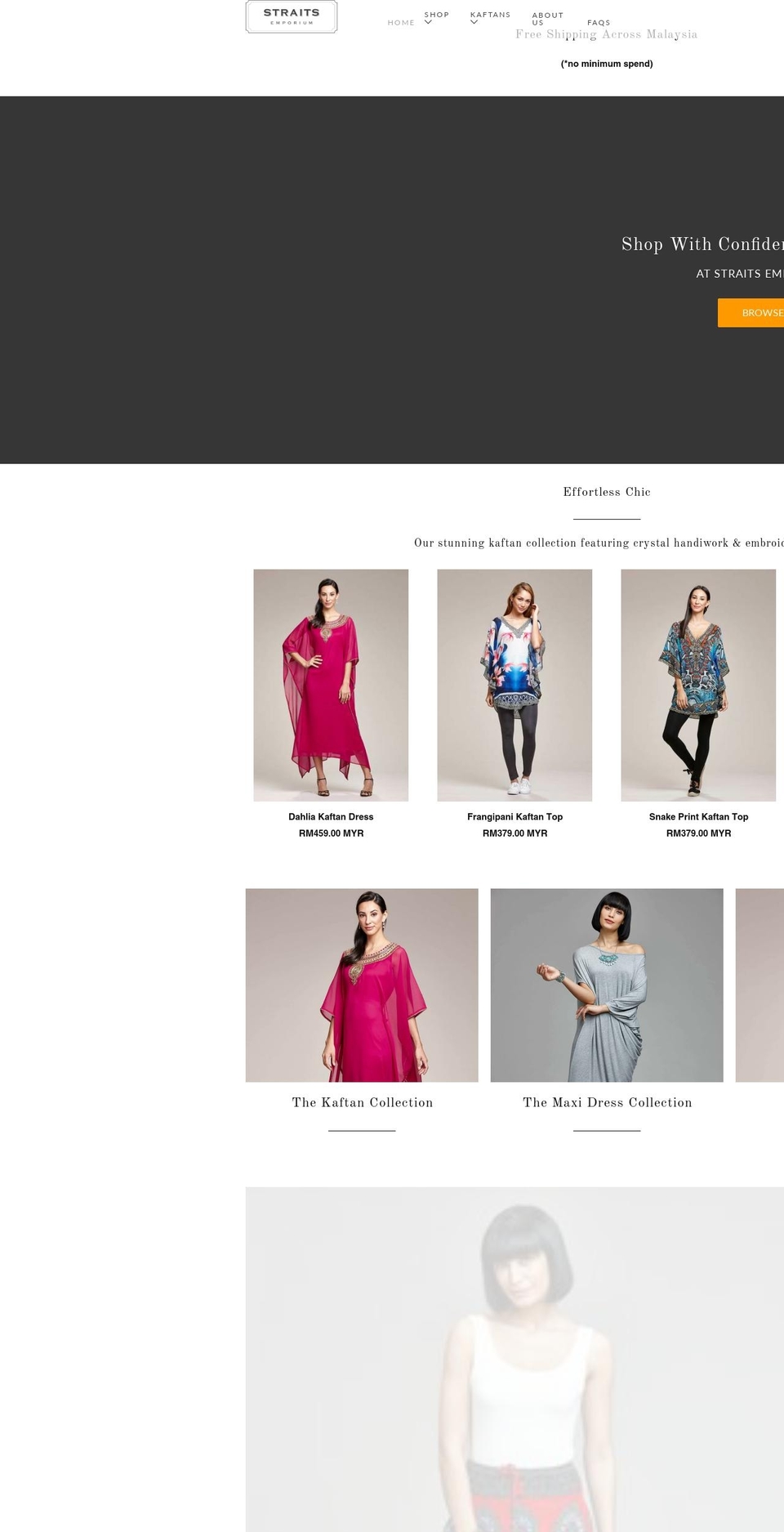Open the Dahlia Kaftan Dress photo
This screenshot has height=1532, width=784.
tap(331, 685)
